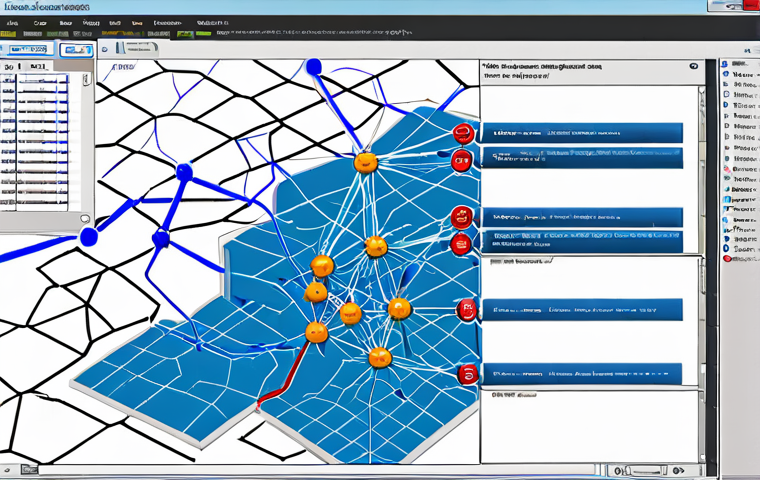Open the first combo box on the left toolbar
This screenshot has height=480, width=760.
click(24, 49)
